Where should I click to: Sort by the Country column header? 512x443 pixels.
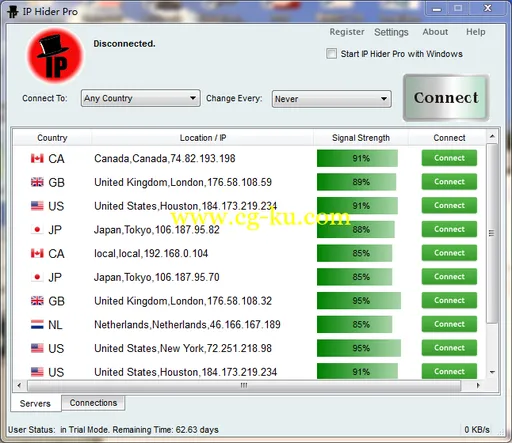click(x=52, y=138)
